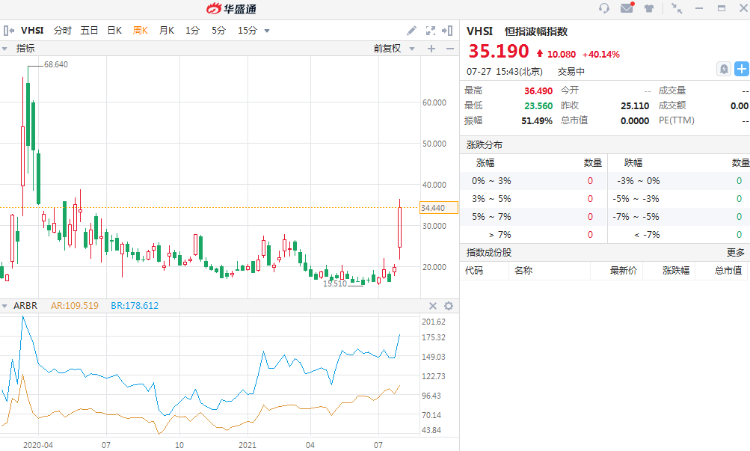750x451 pixels.
Task: Switch to 15分 minute chart
Action: pos(247,31)
